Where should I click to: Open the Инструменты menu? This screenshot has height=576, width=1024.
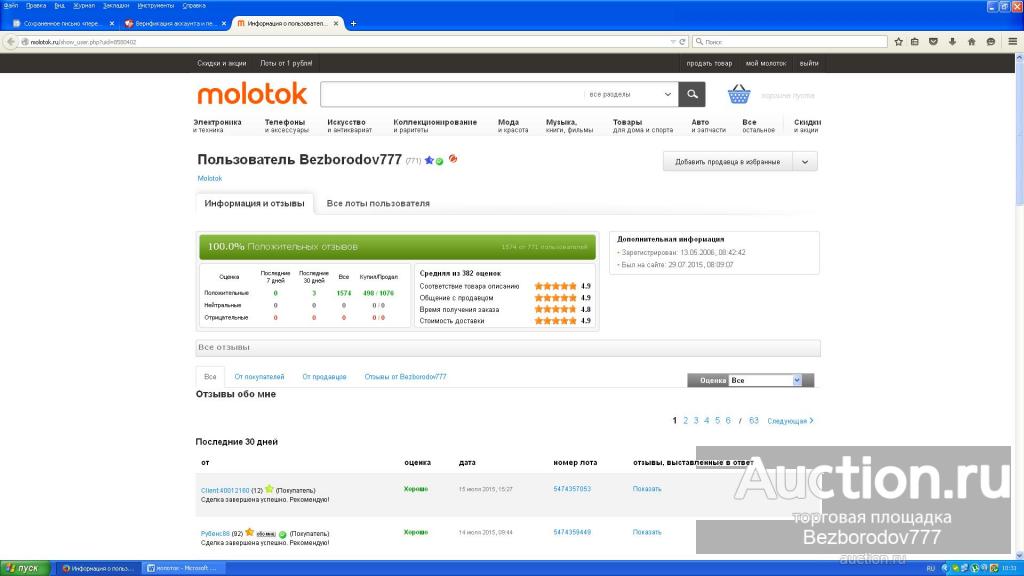point(155,5)
